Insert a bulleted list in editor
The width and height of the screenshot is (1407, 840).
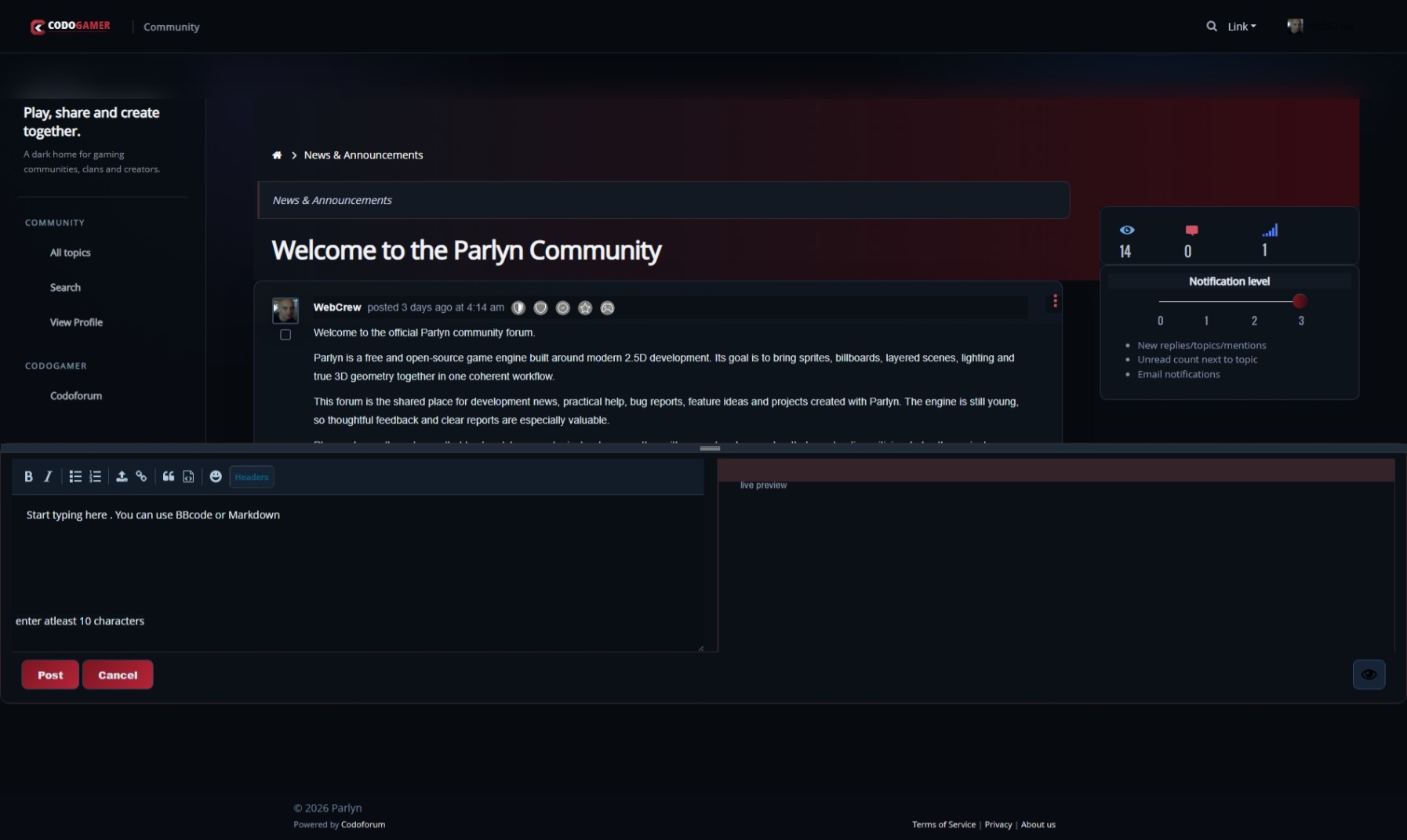[x=75, y=477]
